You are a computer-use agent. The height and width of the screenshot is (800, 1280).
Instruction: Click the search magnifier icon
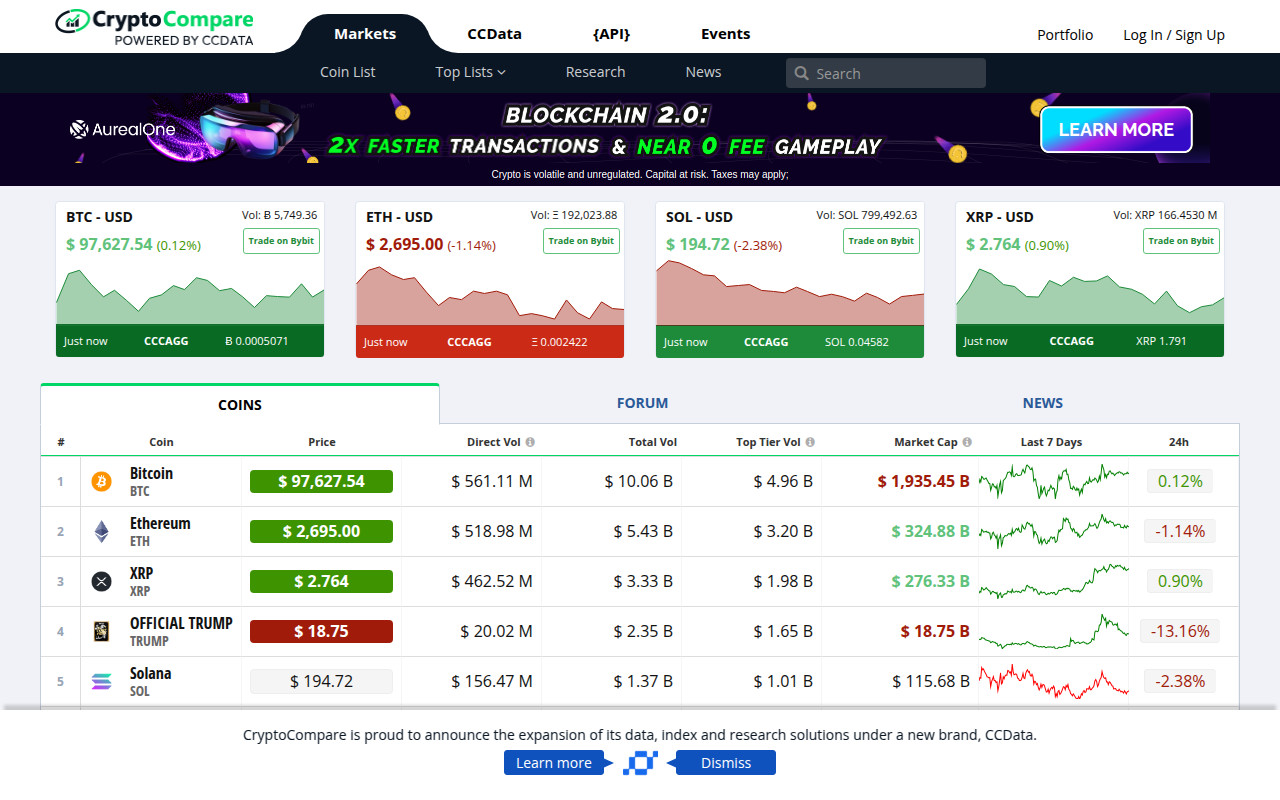tap(801, 73)
